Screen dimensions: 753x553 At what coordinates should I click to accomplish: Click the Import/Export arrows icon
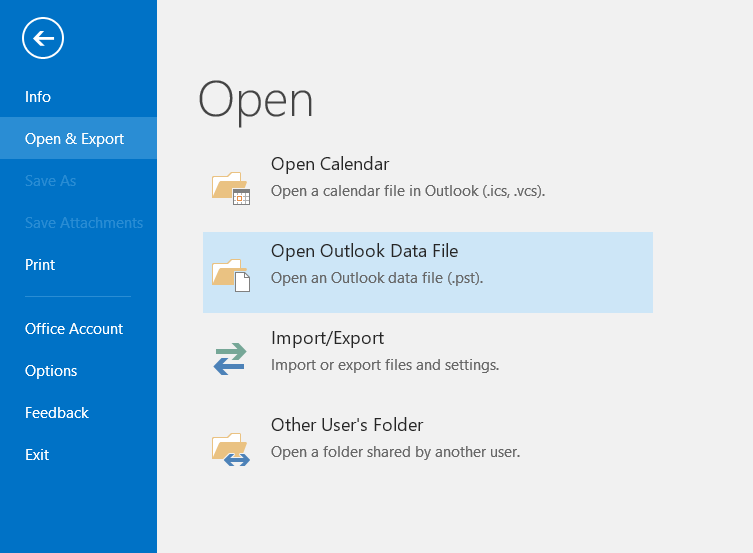click(x=230, y=359)
